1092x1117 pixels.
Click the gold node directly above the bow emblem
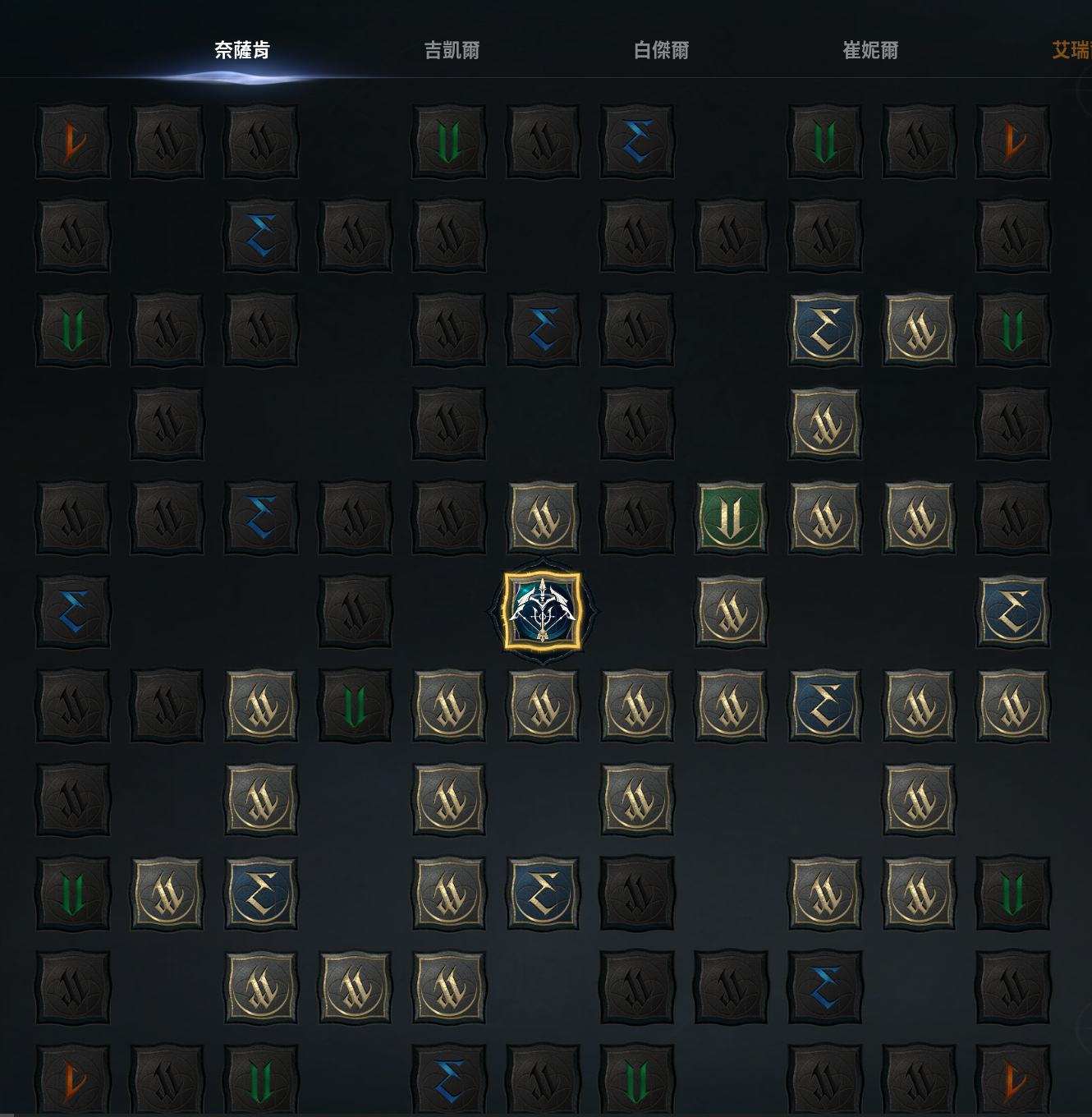(x=543, y=517)
